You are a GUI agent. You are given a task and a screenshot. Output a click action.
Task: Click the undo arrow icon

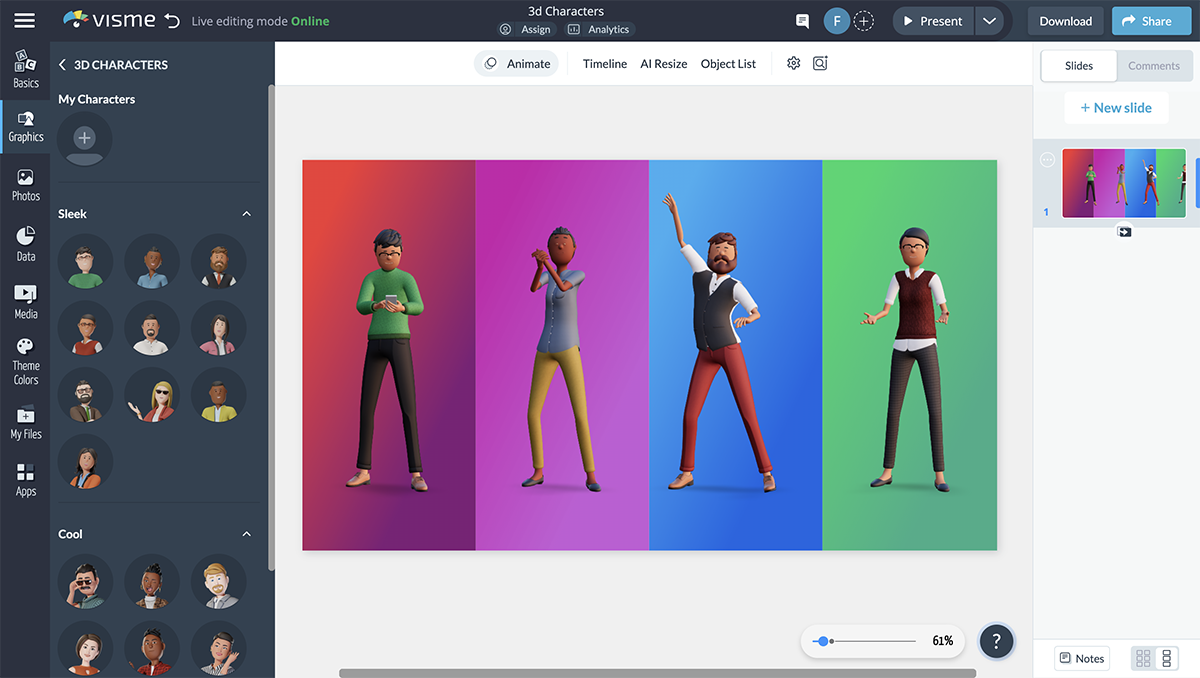(x=172, y=21)
